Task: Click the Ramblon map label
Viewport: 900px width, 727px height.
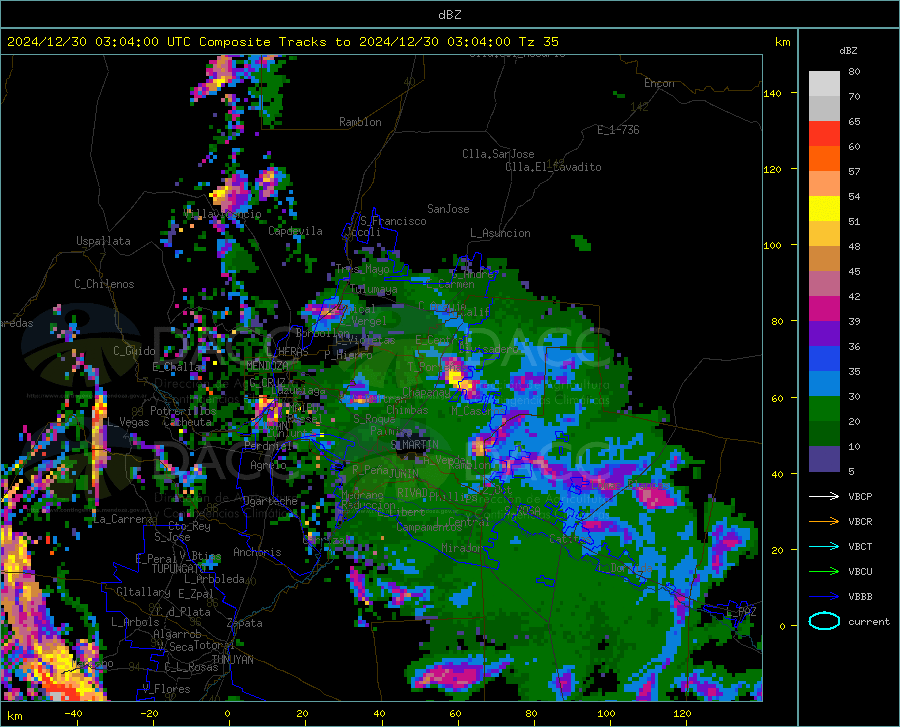Action: (360, 122)
